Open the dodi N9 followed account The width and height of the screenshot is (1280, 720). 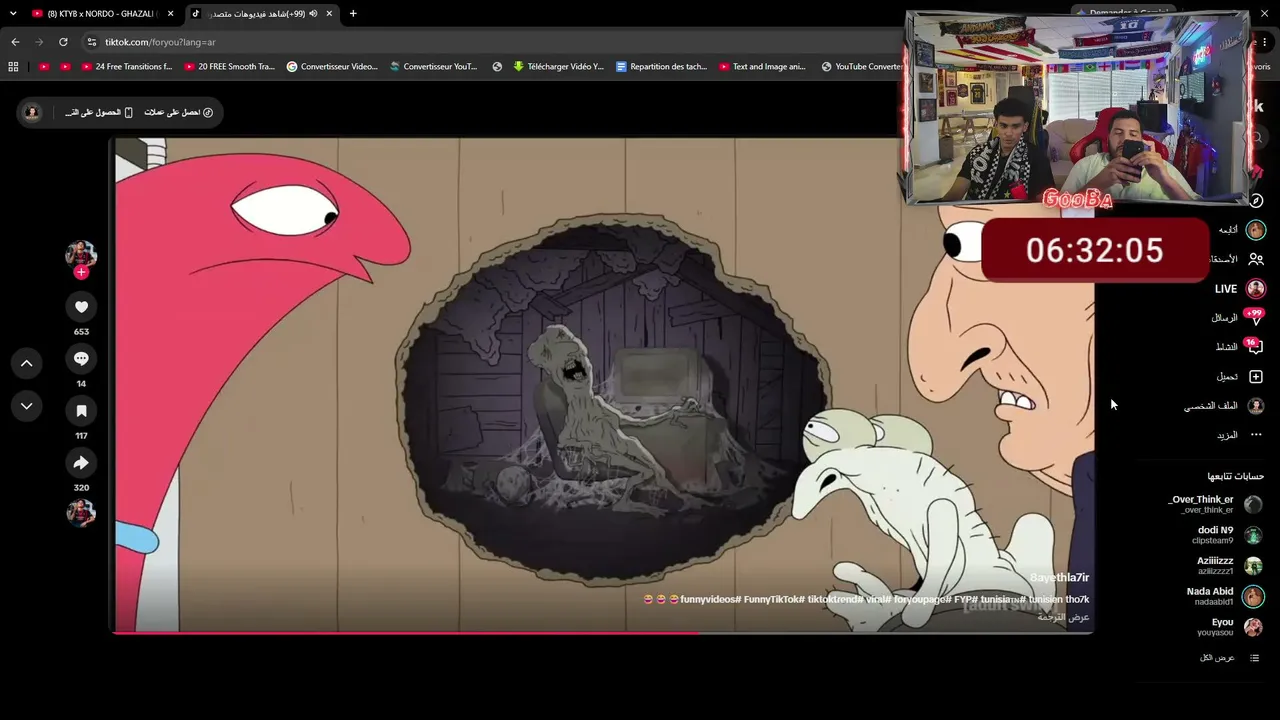(1227, 535)
